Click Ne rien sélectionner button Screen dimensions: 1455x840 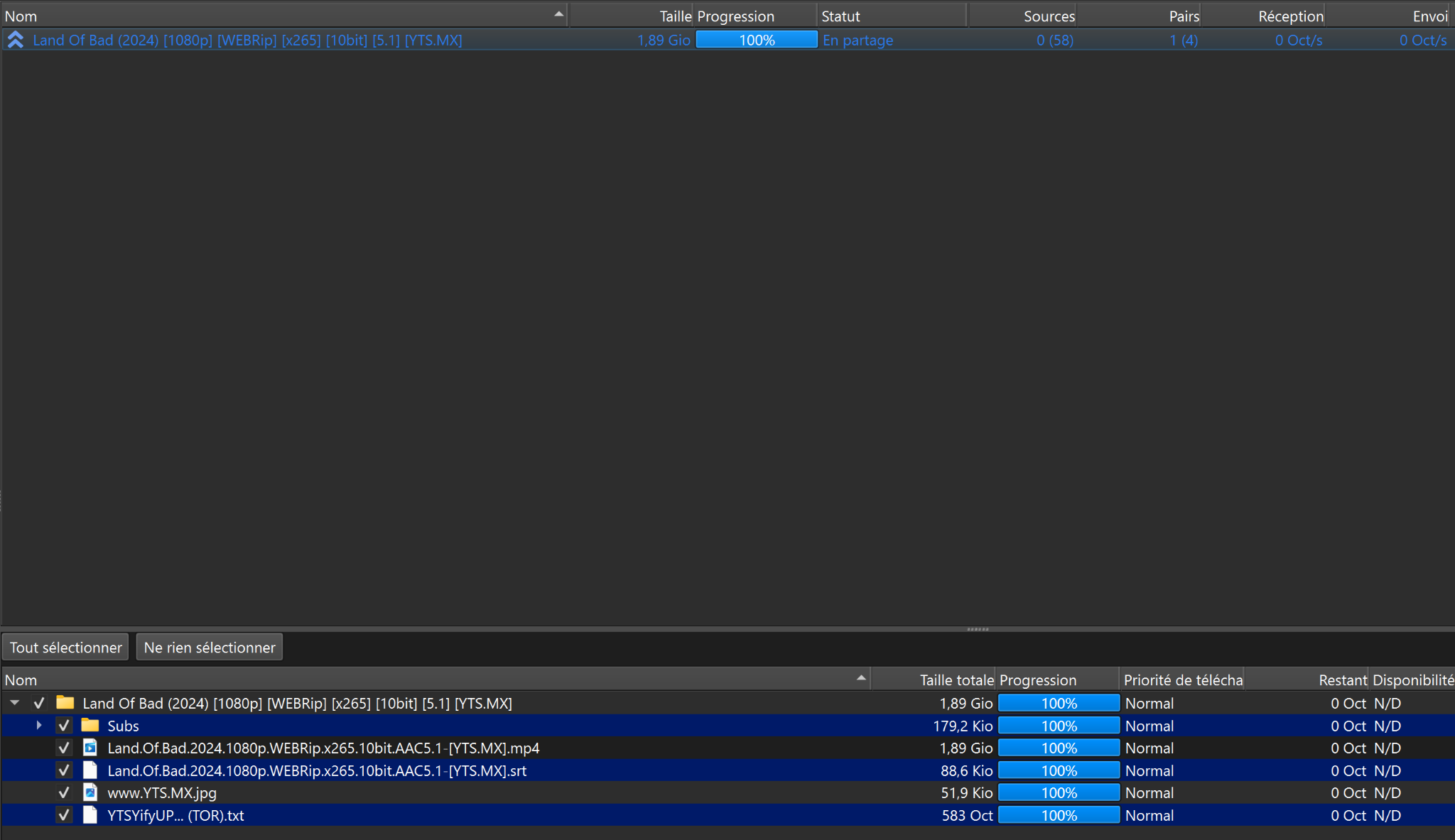point(210,648)
